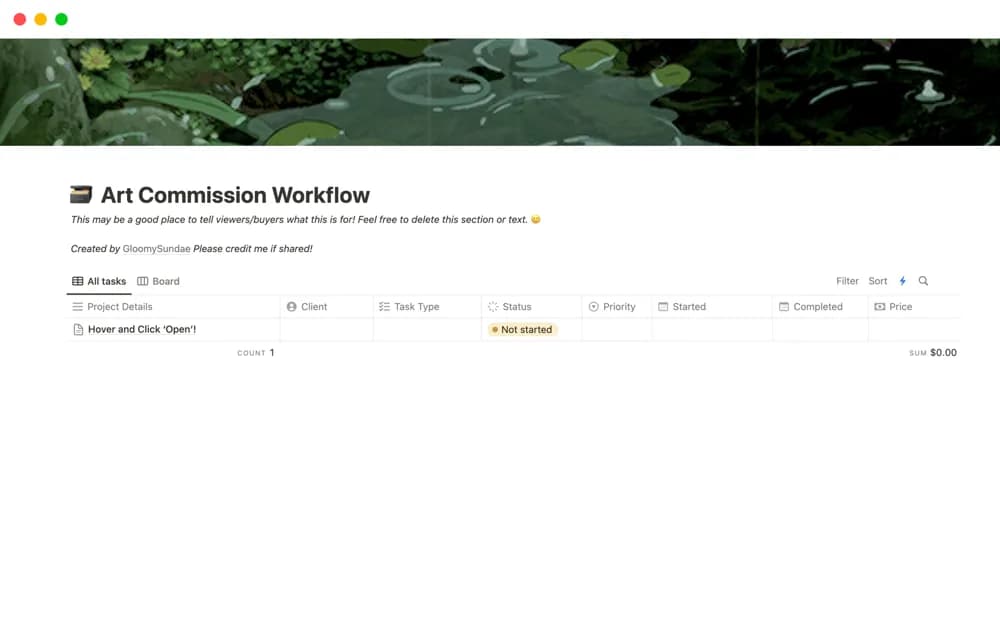Viewport: 1000px width, 625px height.
Task: Click the Art Commission Workflow title
Action: [x=235, y=195]
